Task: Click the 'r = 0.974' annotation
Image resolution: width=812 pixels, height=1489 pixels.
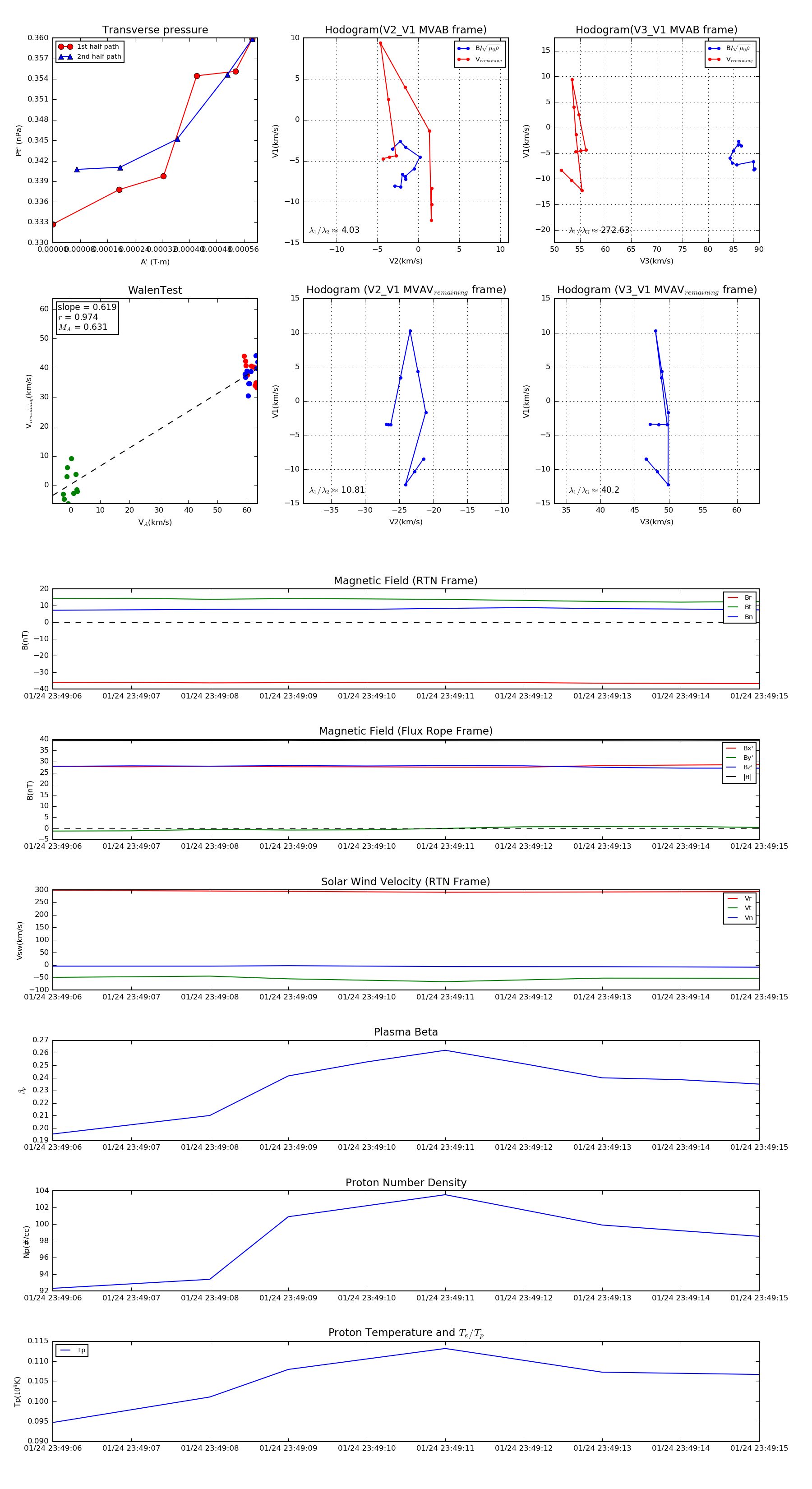Action: point(78,317)
